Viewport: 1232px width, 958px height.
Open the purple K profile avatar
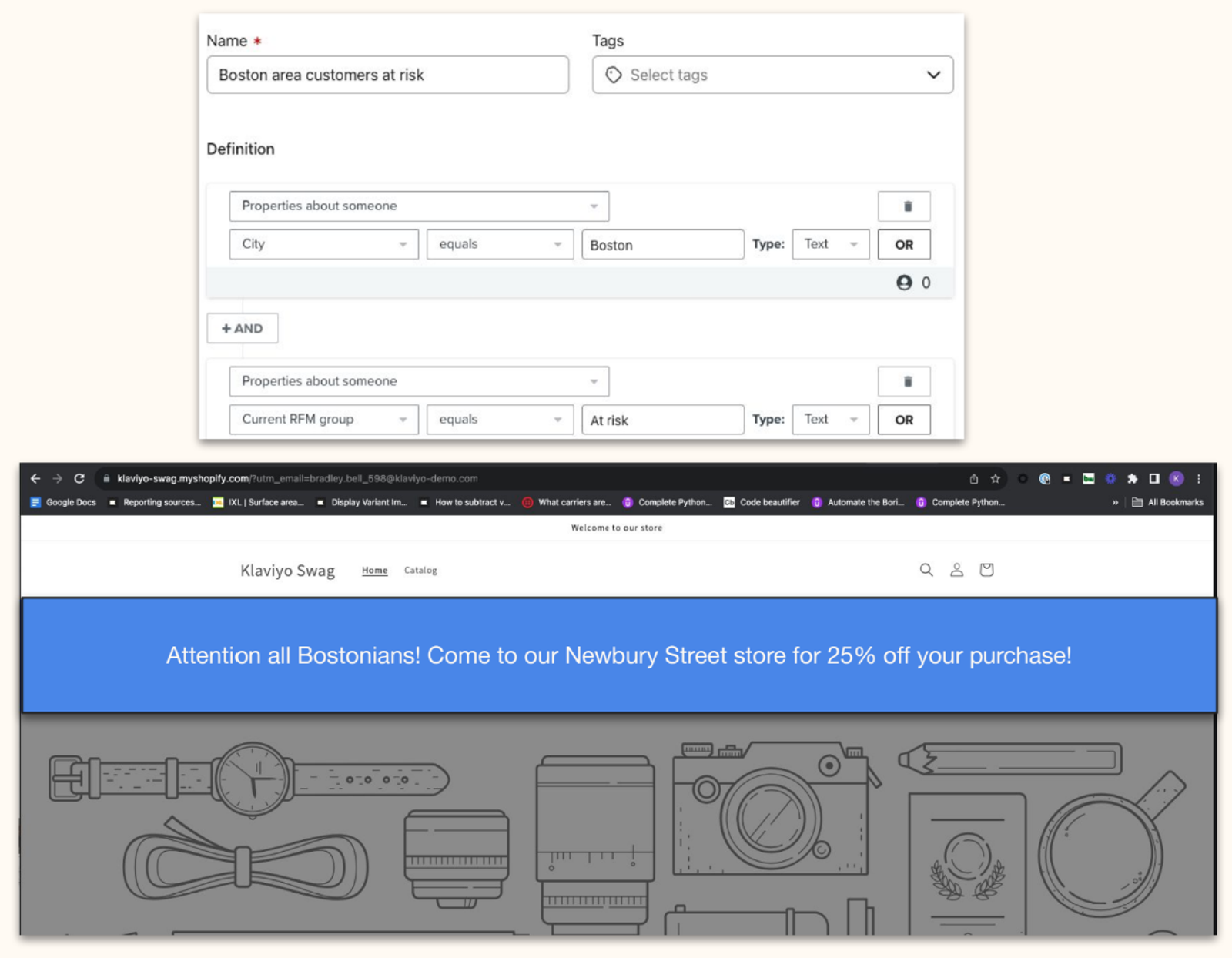[1177, 478]
